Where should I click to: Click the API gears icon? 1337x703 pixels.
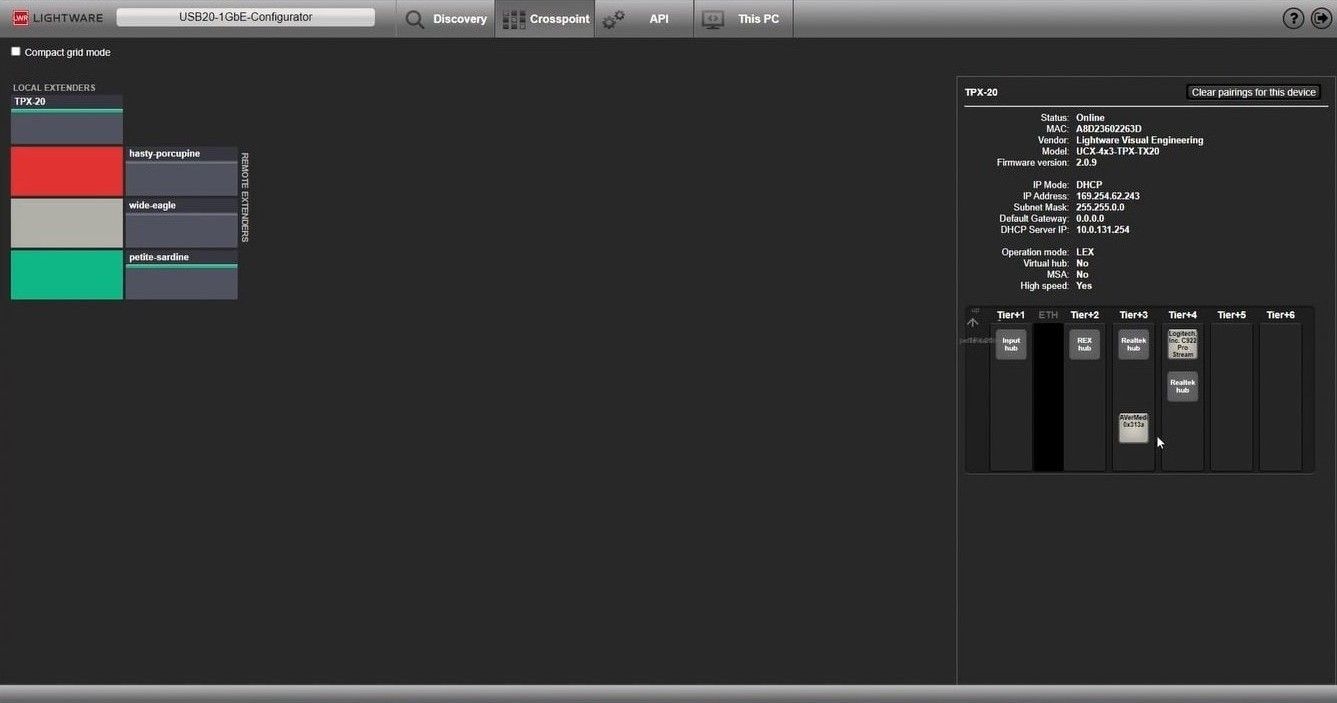click(x=613, y=19)
